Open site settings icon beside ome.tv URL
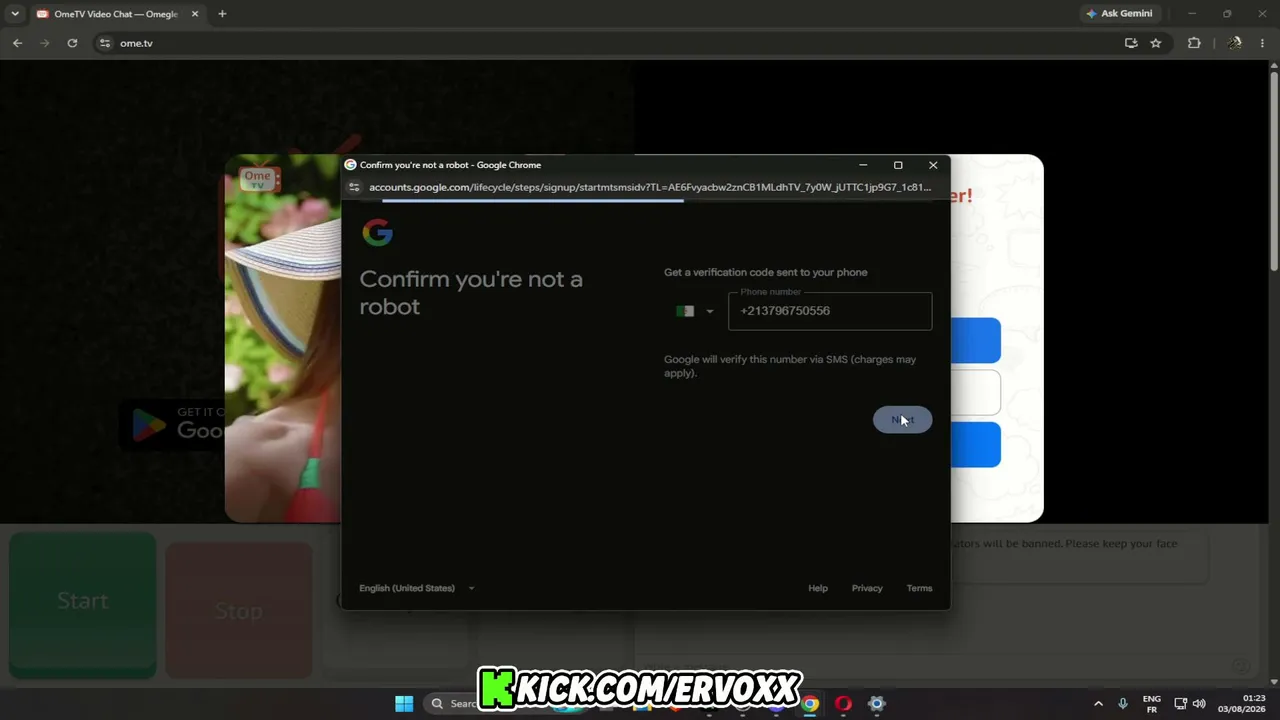This screenshot has width=1280, height=720. click(x=105, y=43)
